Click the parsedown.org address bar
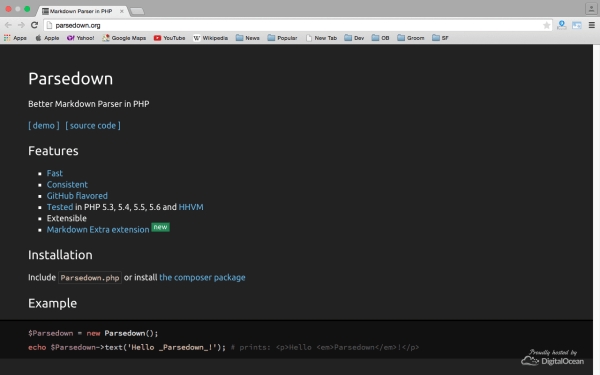 298,25
